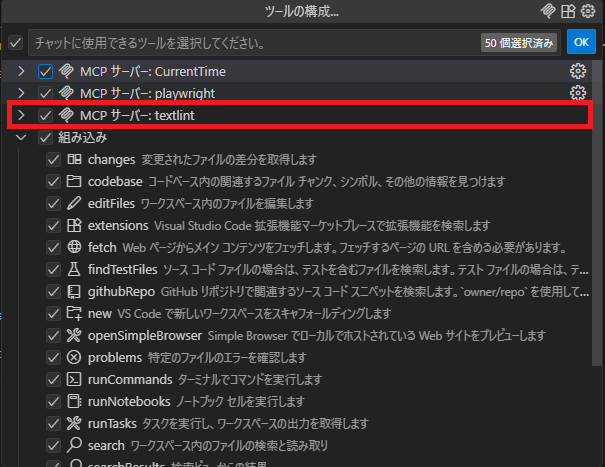This screenshot has width=605, height=467.
Task: Expand the MCP サーバー: CurrentTime node
Action: pos(22,71)
